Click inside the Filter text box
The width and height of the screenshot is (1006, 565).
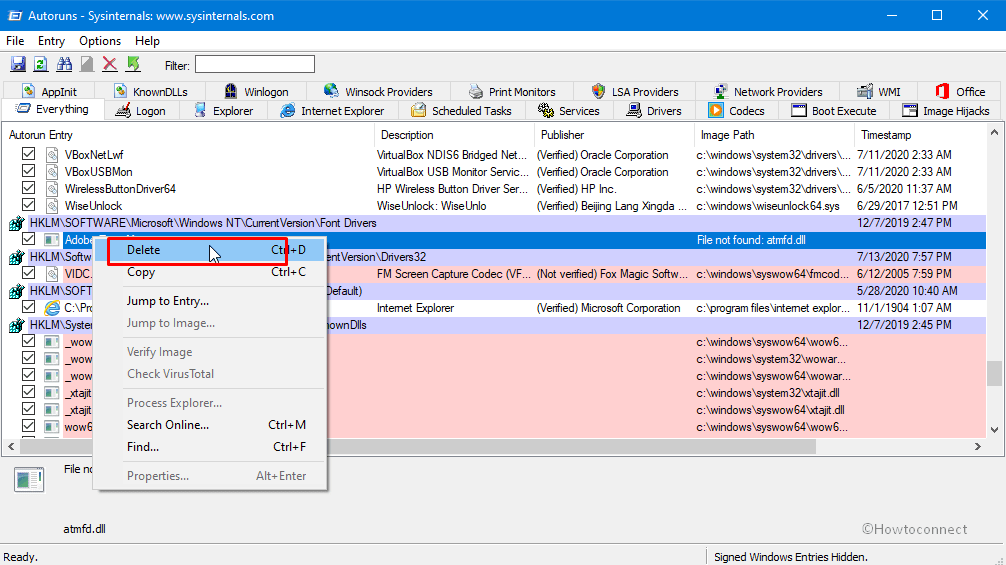click(x=255, y=64)
